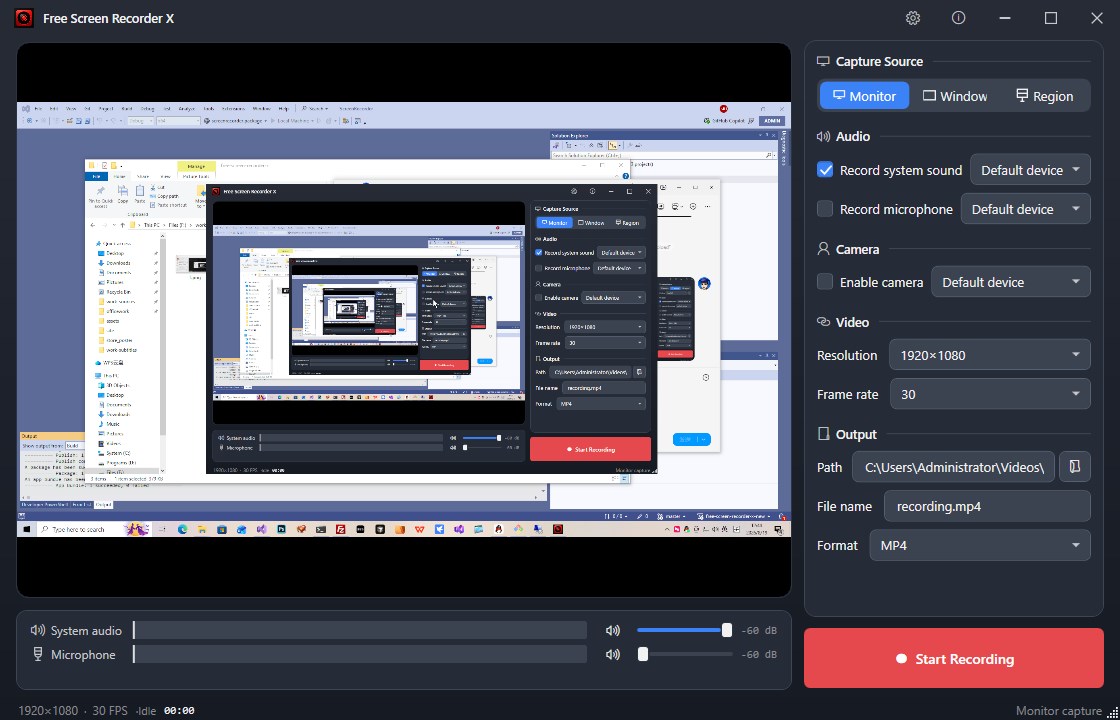Click the Free Screen Recorder X app logo
Image resolution: width=1120 pixels, height=720 pixels.
pyautogui.click(x=24, y=18)
